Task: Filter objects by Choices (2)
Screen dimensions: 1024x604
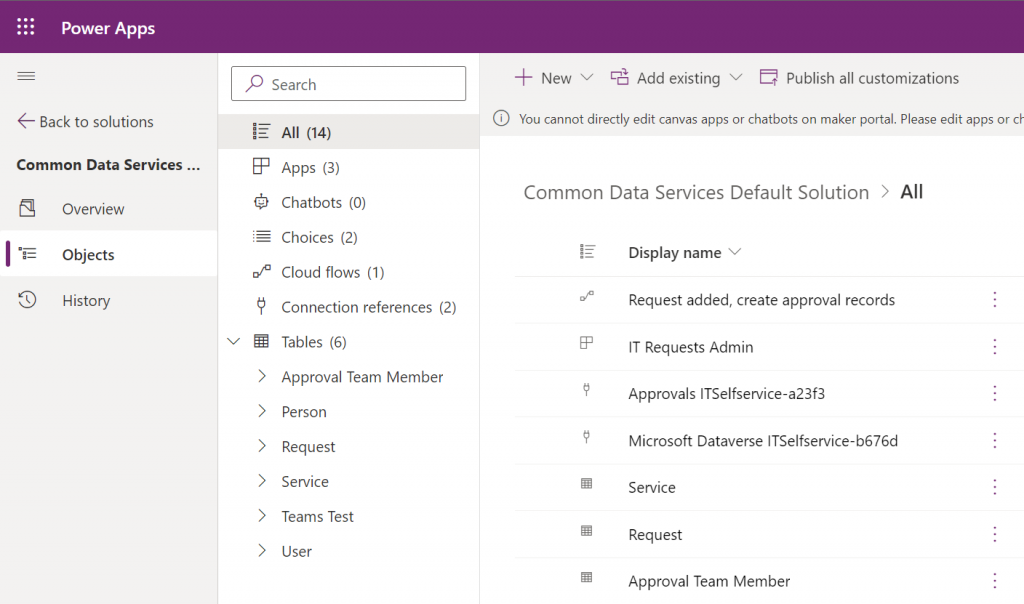Action: (x=349, y=237)
